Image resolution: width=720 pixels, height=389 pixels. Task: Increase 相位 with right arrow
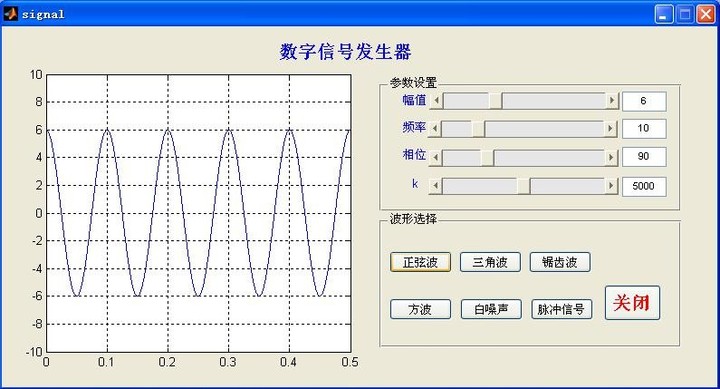click(611, 158)
